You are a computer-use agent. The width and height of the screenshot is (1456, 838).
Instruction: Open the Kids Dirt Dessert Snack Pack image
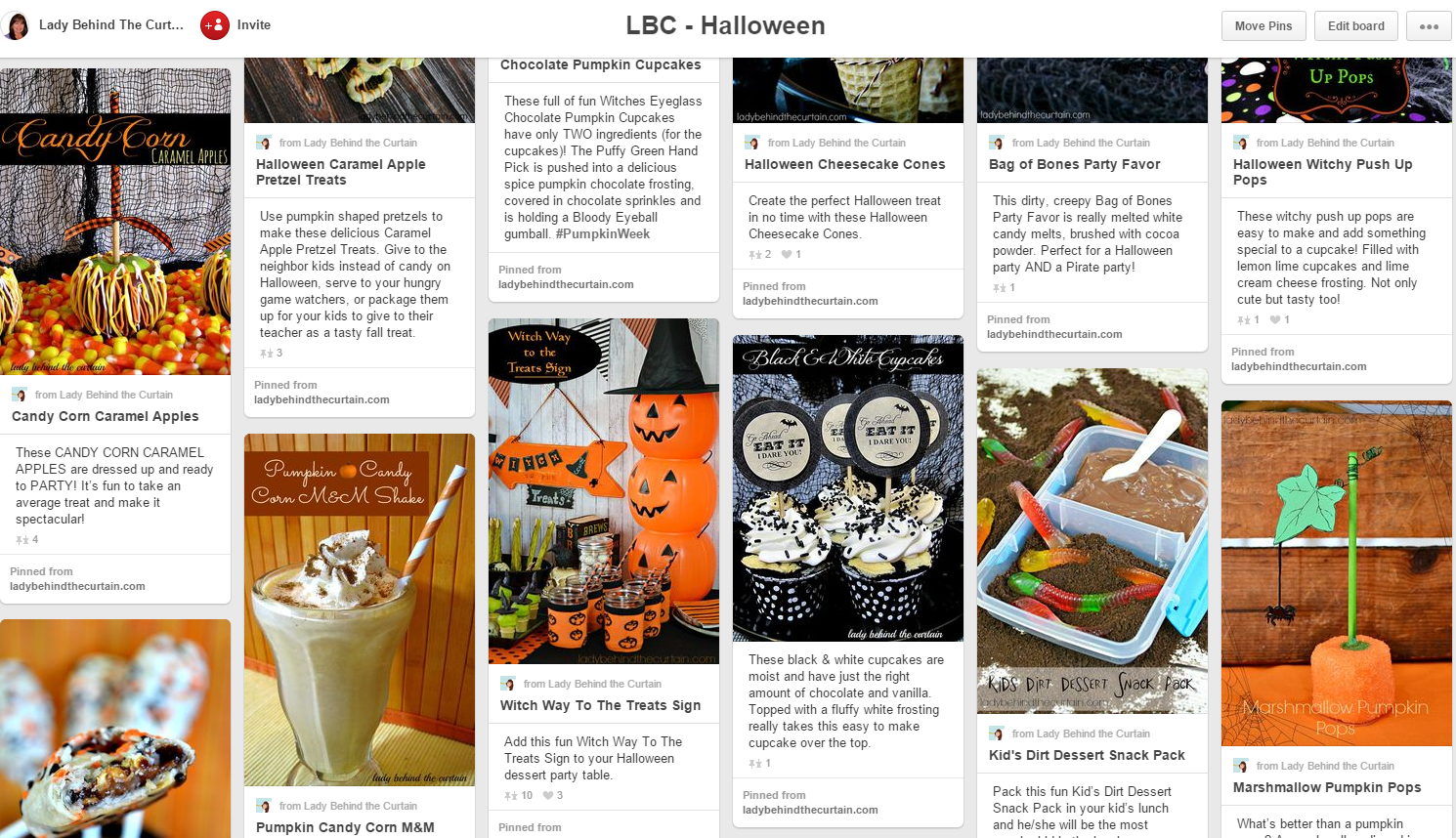coord(1092,541)
